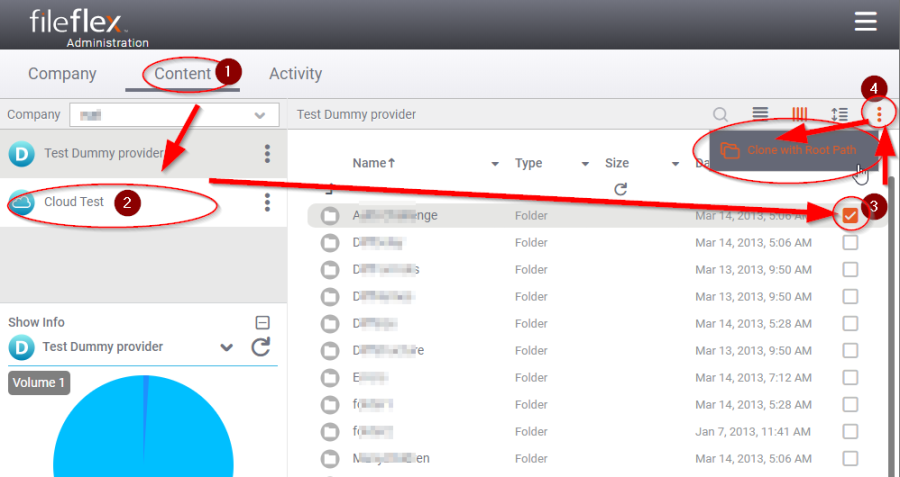Open the Company selector dropdown

tap(174, 115)
